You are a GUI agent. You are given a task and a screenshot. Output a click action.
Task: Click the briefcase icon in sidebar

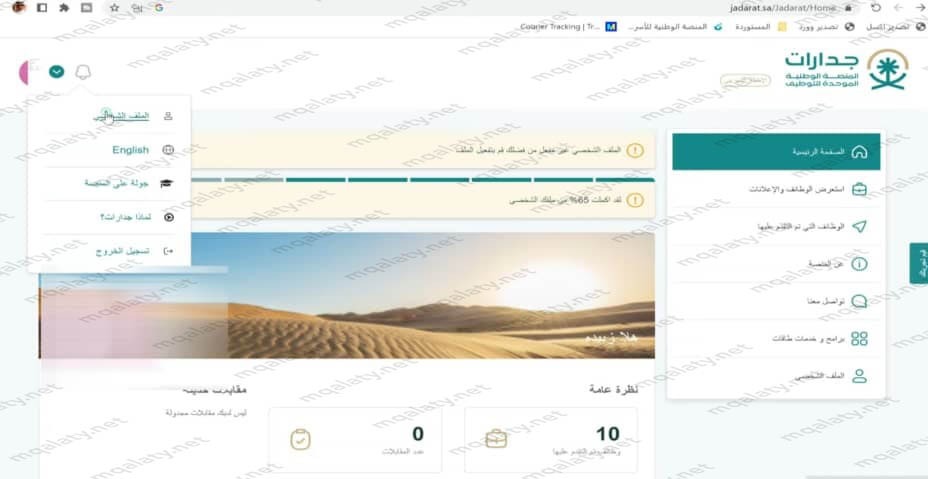click(859, 189)
